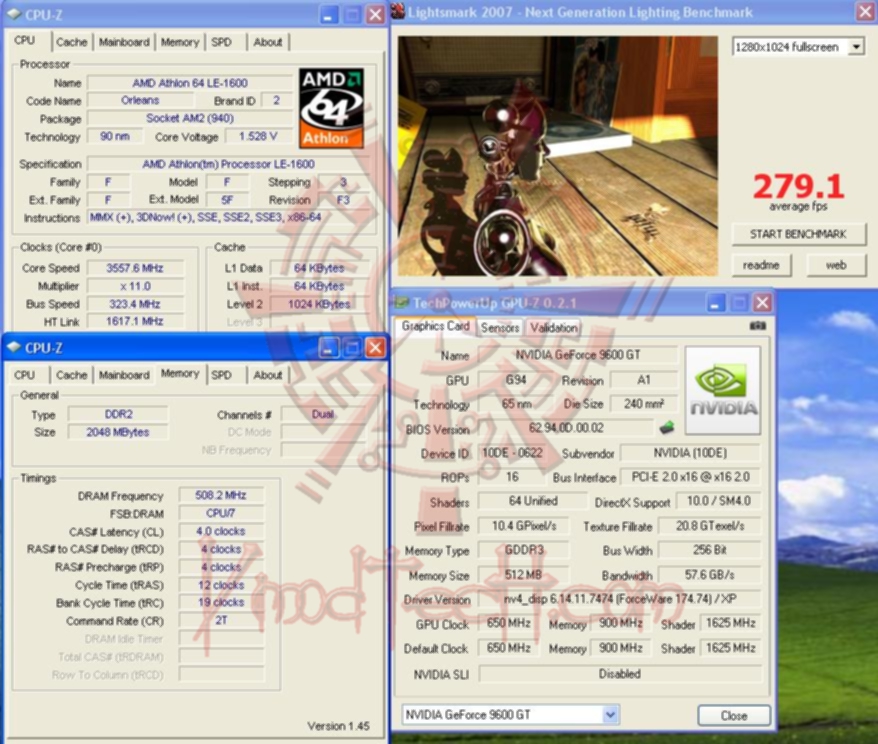Click the AMD Athlon 64 logo
Viewport: 878px width, 744px height.
(x=331, y=108)
